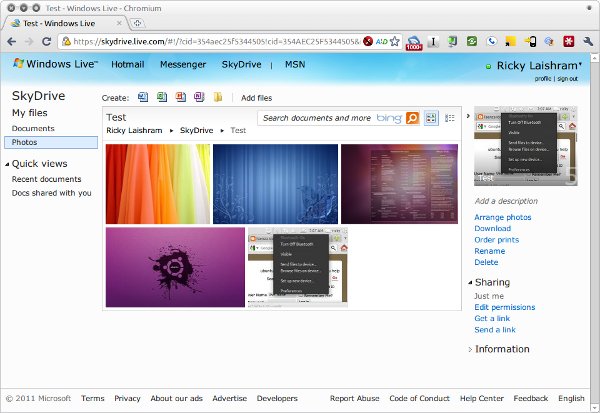The image size is (600, 413).
Task: Create a new OneNote notebook
Action: click(199, 97)
